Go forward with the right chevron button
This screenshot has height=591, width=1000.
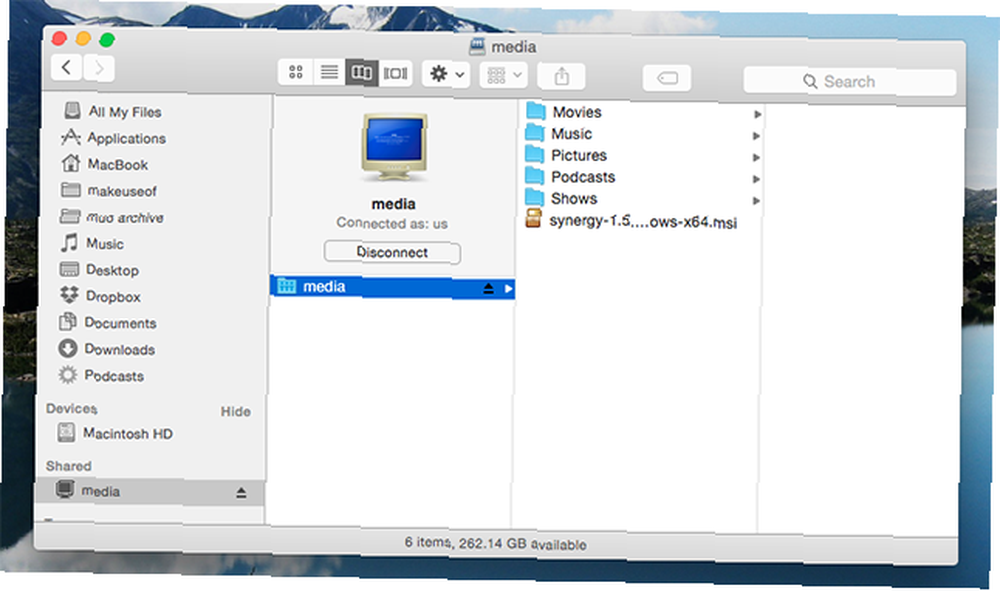(x=99, y=68)
